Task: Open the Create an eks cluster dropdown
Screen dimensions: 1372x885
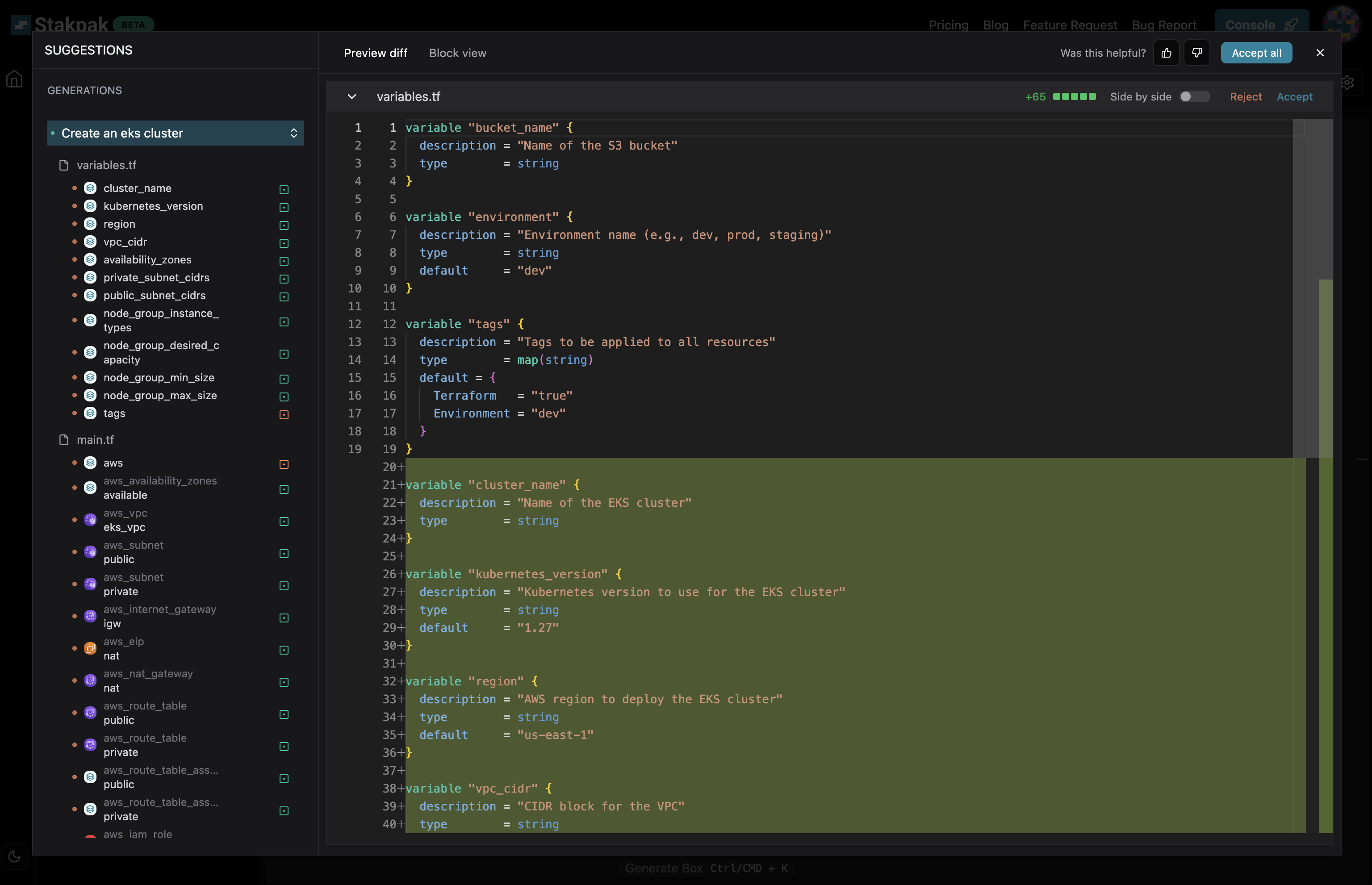Action: (x=176, y=133)
